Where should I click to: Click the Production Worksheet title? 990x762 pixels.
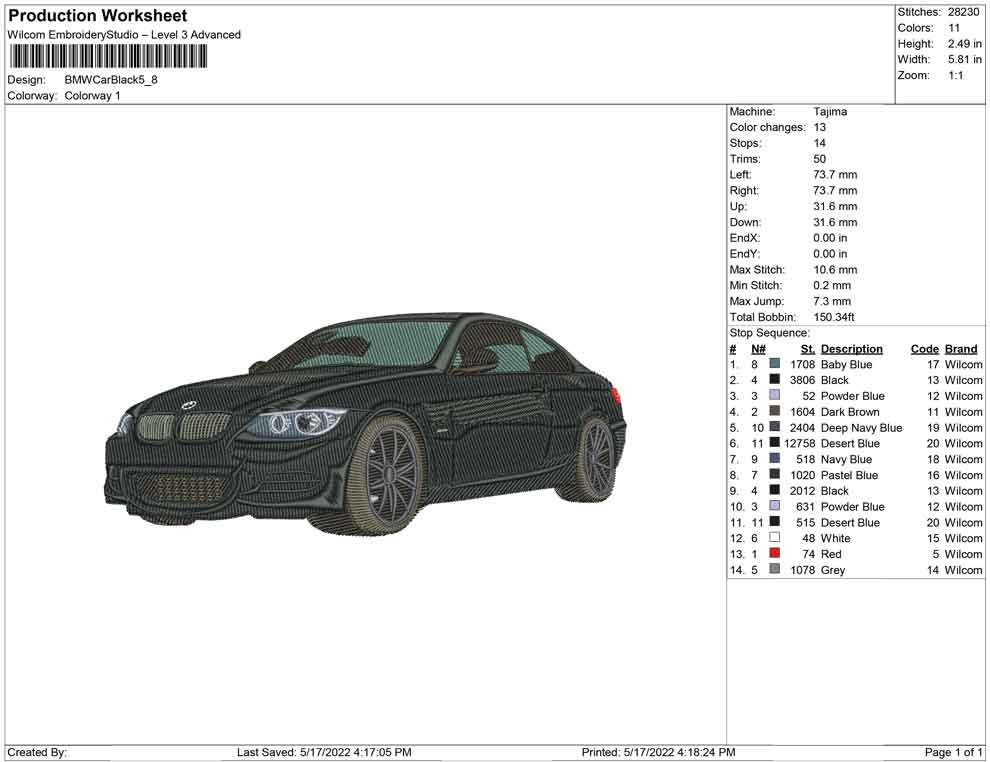[97, 16]
